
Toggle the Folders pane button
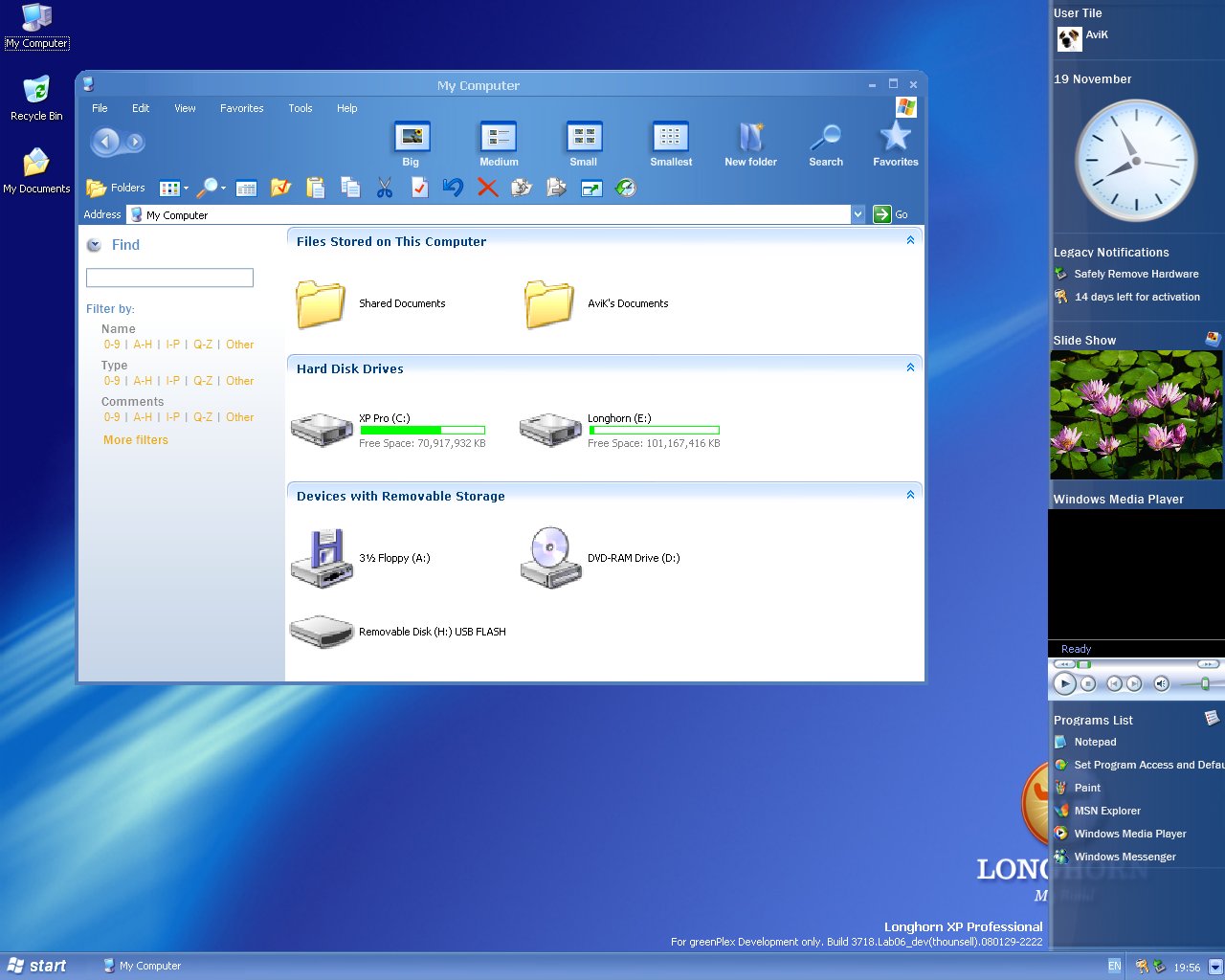click(116, 188)
